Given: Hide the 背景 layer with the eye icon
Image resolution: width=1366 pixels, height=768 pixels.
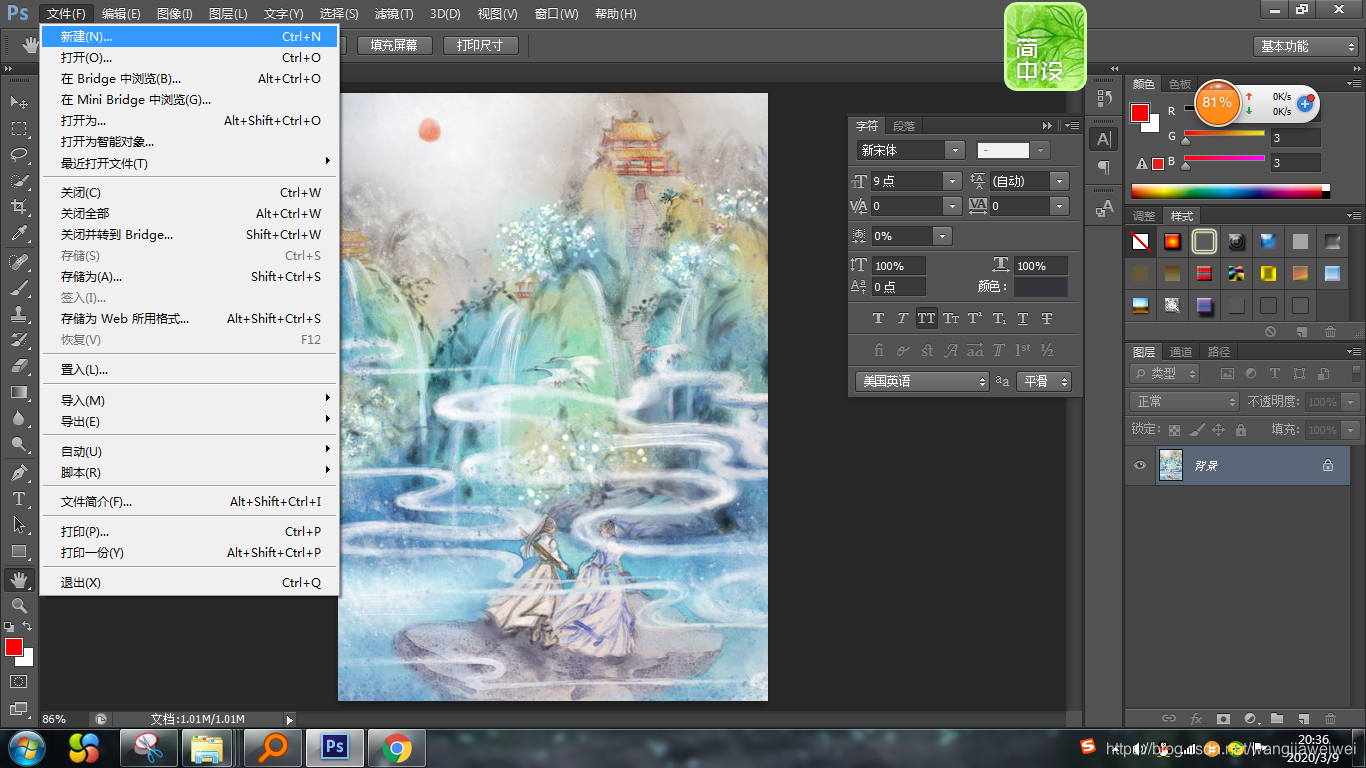Looking at the screenshot, I should (1139, 465).
